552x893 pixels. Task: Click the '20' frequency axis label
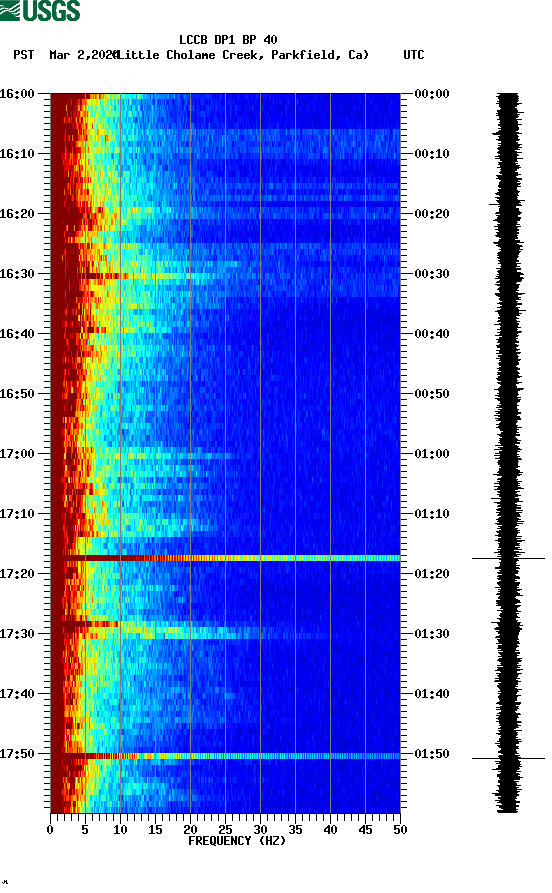(x=190, y=830)
